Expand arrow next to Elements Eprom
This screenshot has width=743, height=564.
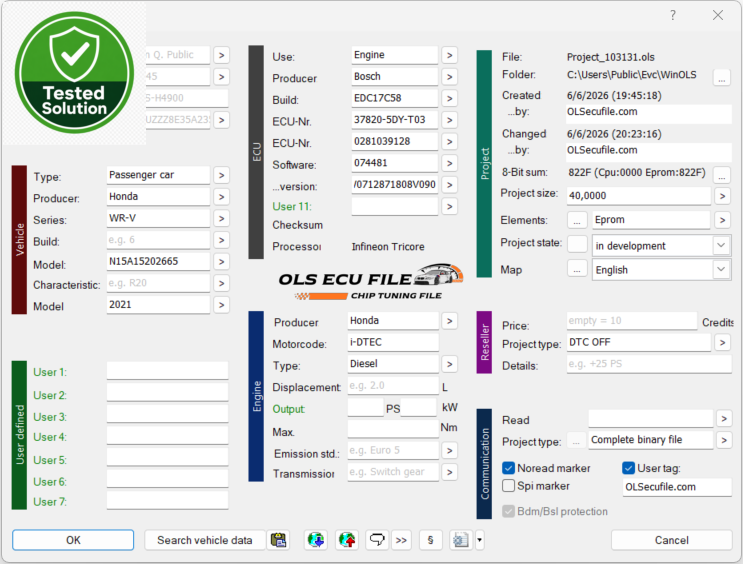coord(722,220)
